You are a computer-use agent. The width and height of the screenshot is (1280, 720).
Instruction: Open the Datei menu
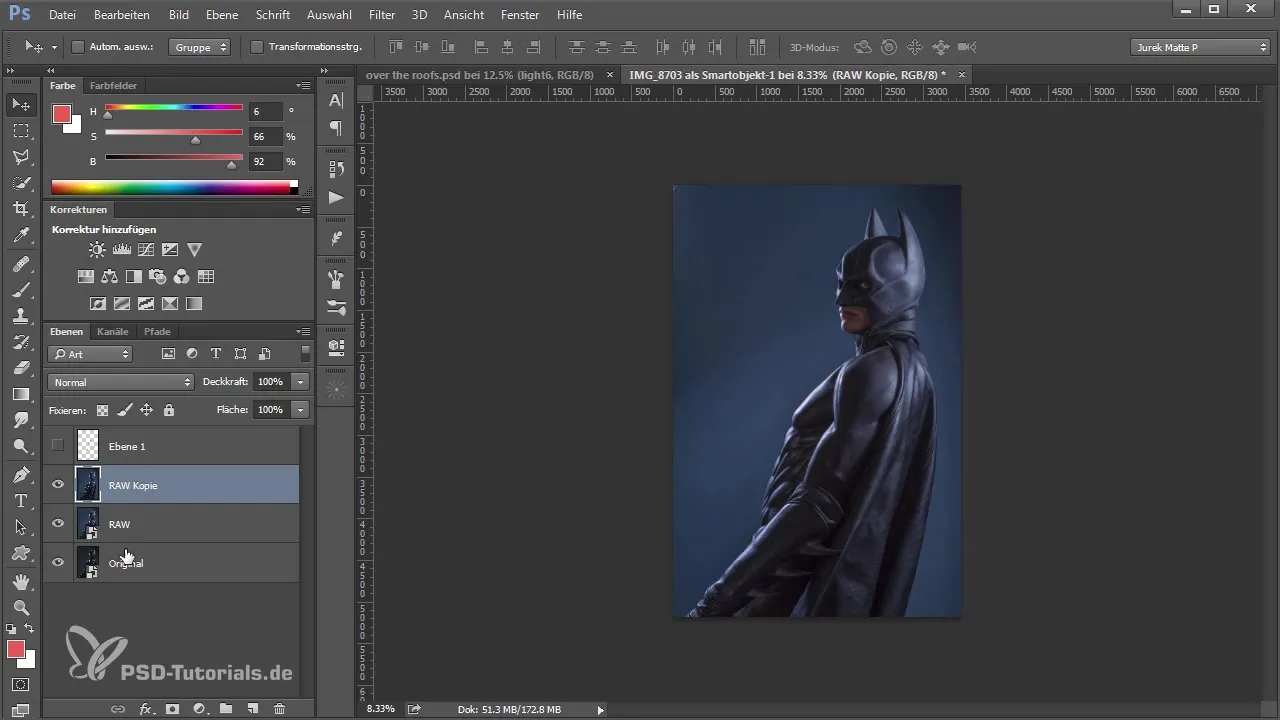(62, 15)
